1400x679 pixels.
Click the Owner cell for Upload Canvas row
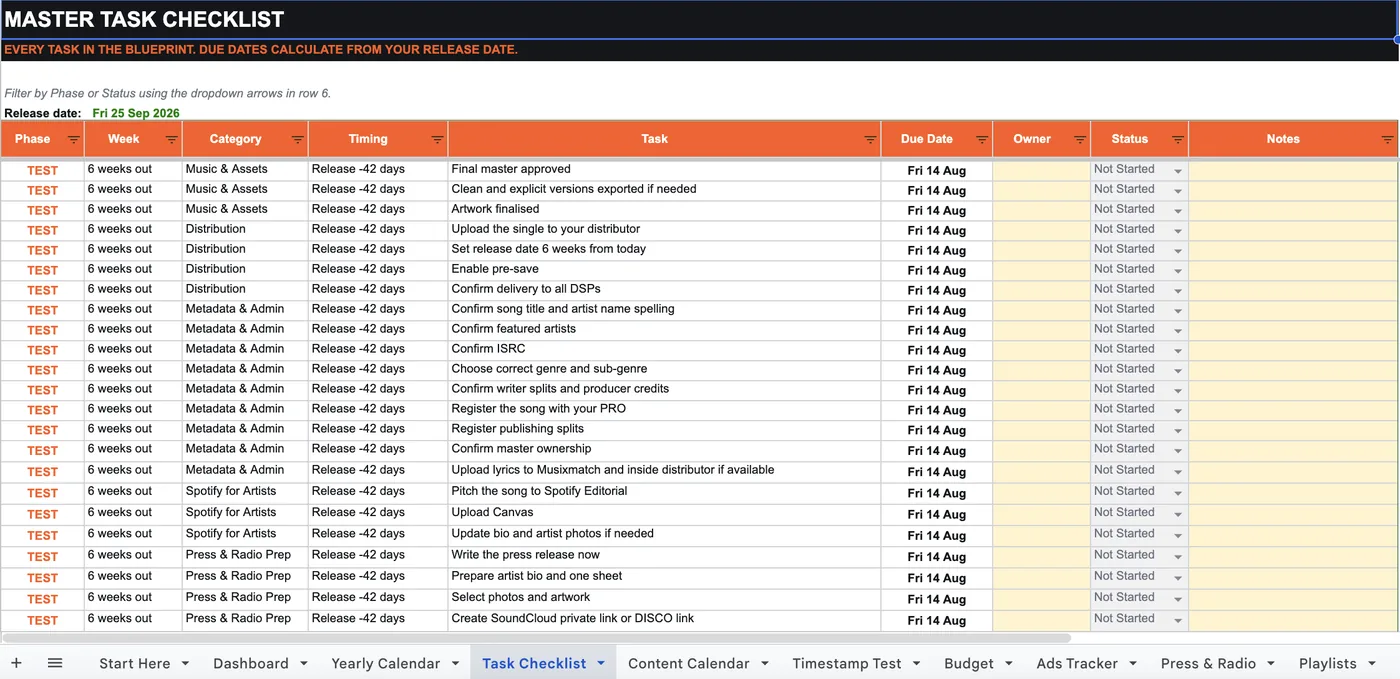coord(1041,513)
